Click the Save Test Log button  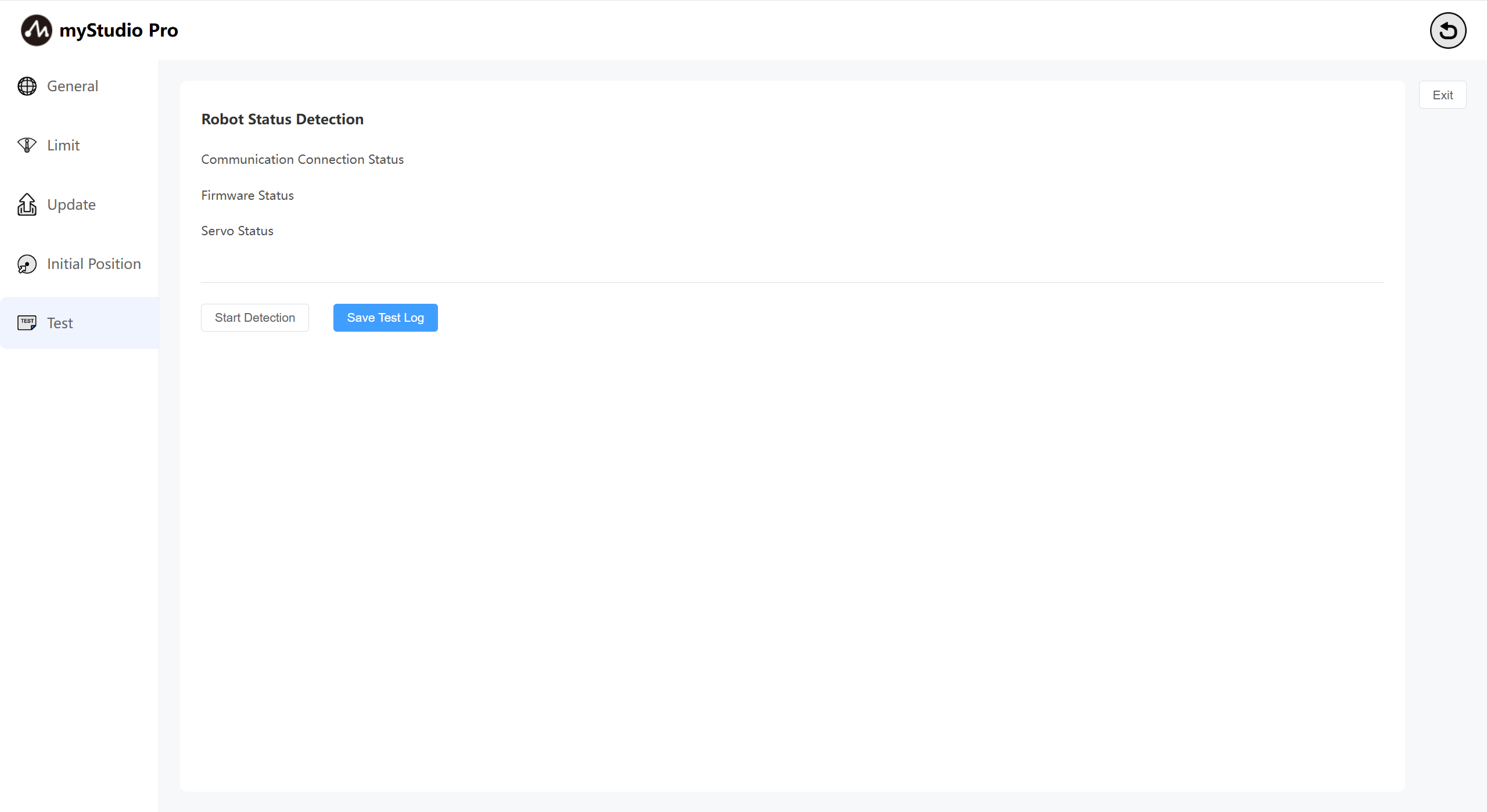pos(385,318)
